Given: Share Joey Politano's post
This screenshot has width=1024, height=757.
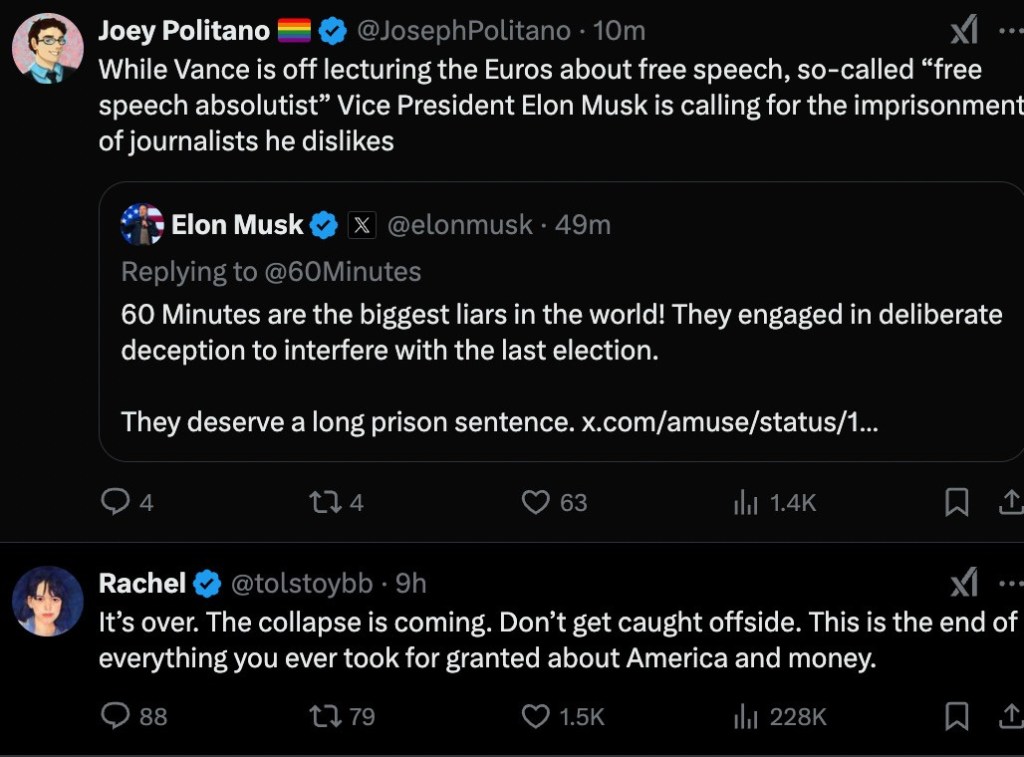Looking at the screenshot, I should 1010,503.
